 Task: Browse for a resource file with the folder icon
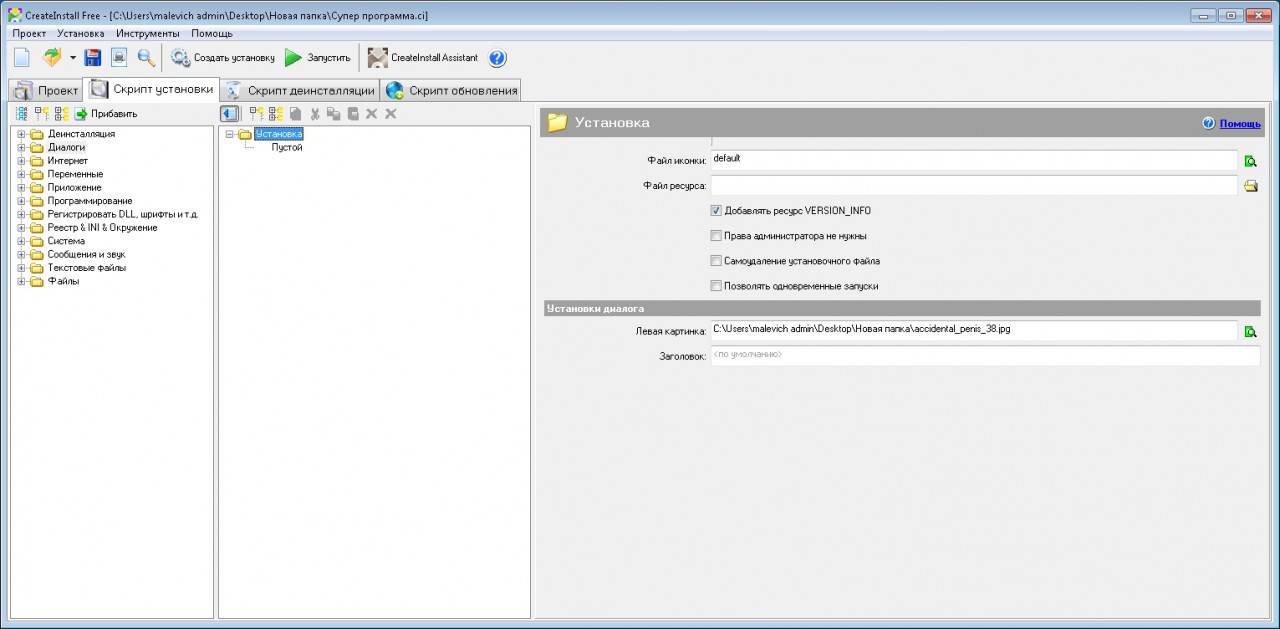coord(1250,186)
